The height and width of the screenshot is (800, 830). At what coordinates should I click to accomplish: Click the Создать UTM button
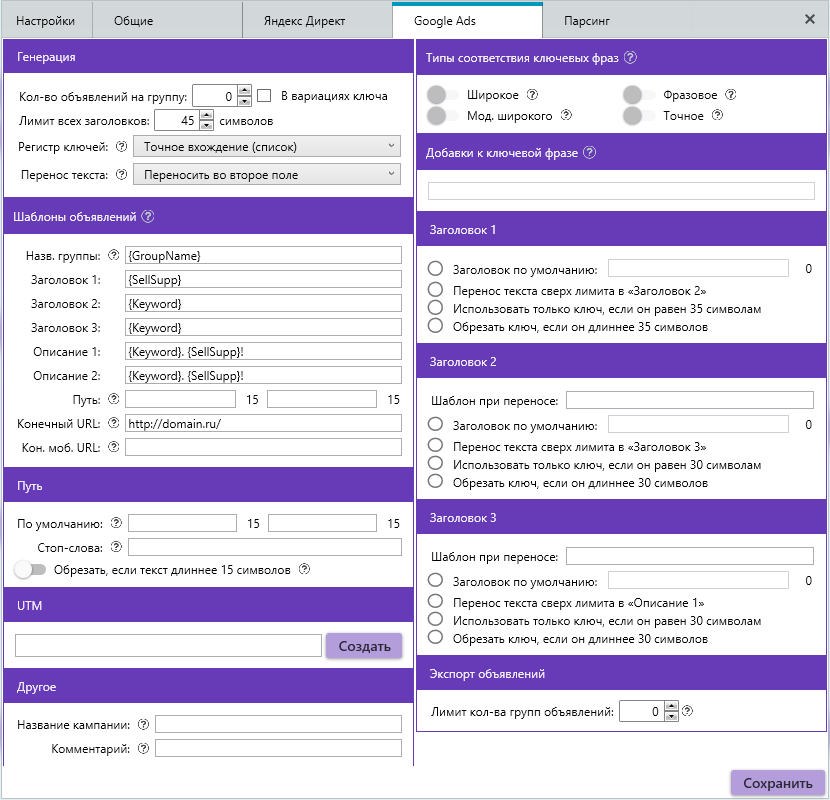tap(364, 646)
